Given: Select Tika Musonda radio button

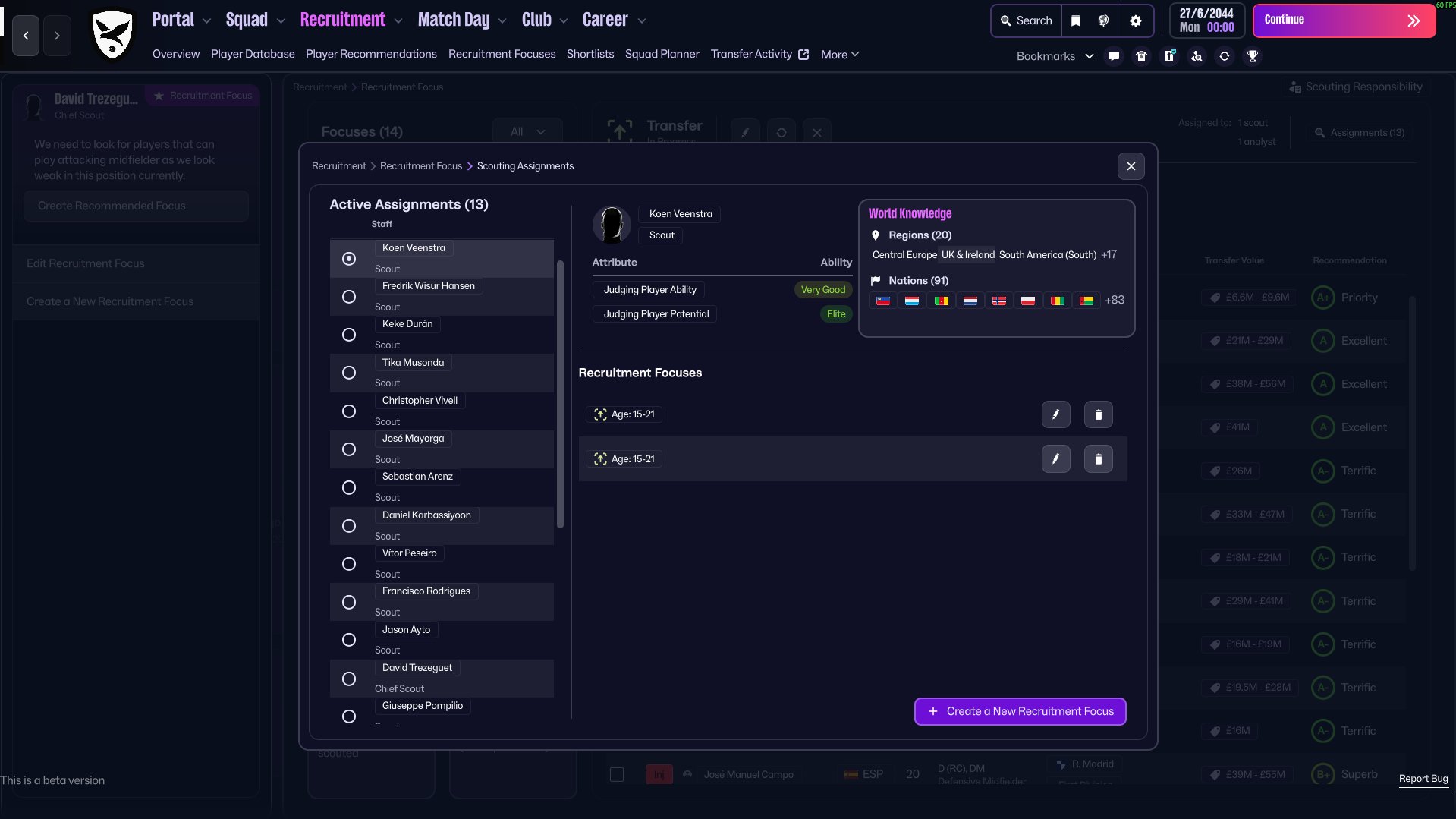Looking at the screenshot, I should [x=349, y=373].
